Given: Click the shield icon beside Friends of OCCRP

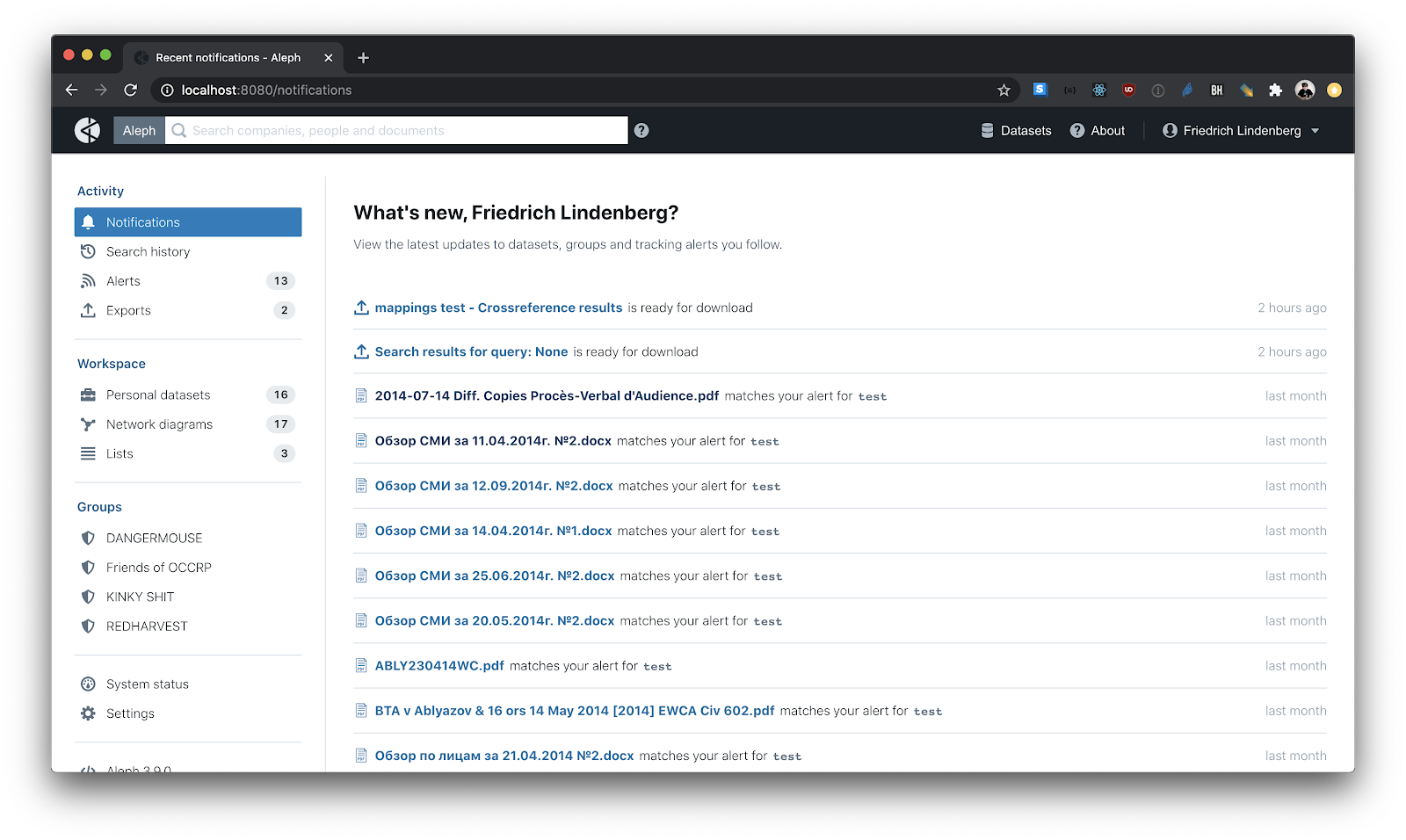Looking at the screenshot, I should tap(88, 568).
